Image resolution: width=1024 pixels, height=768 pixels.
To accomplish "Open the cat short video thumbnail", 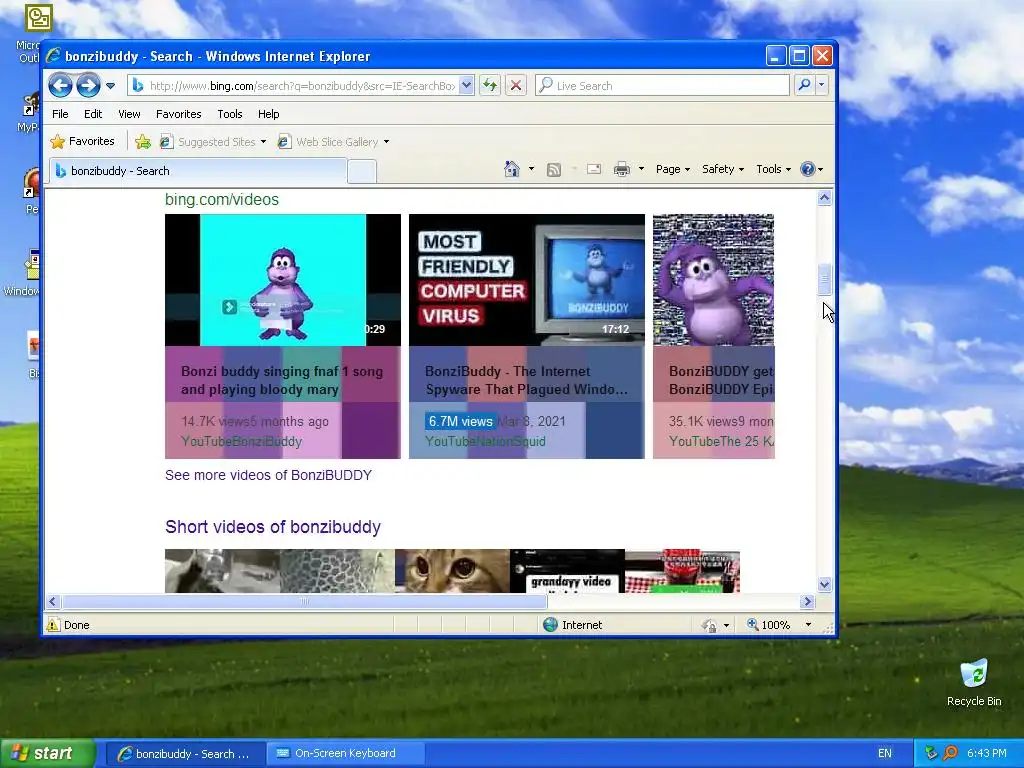I will tap(452, 571).
